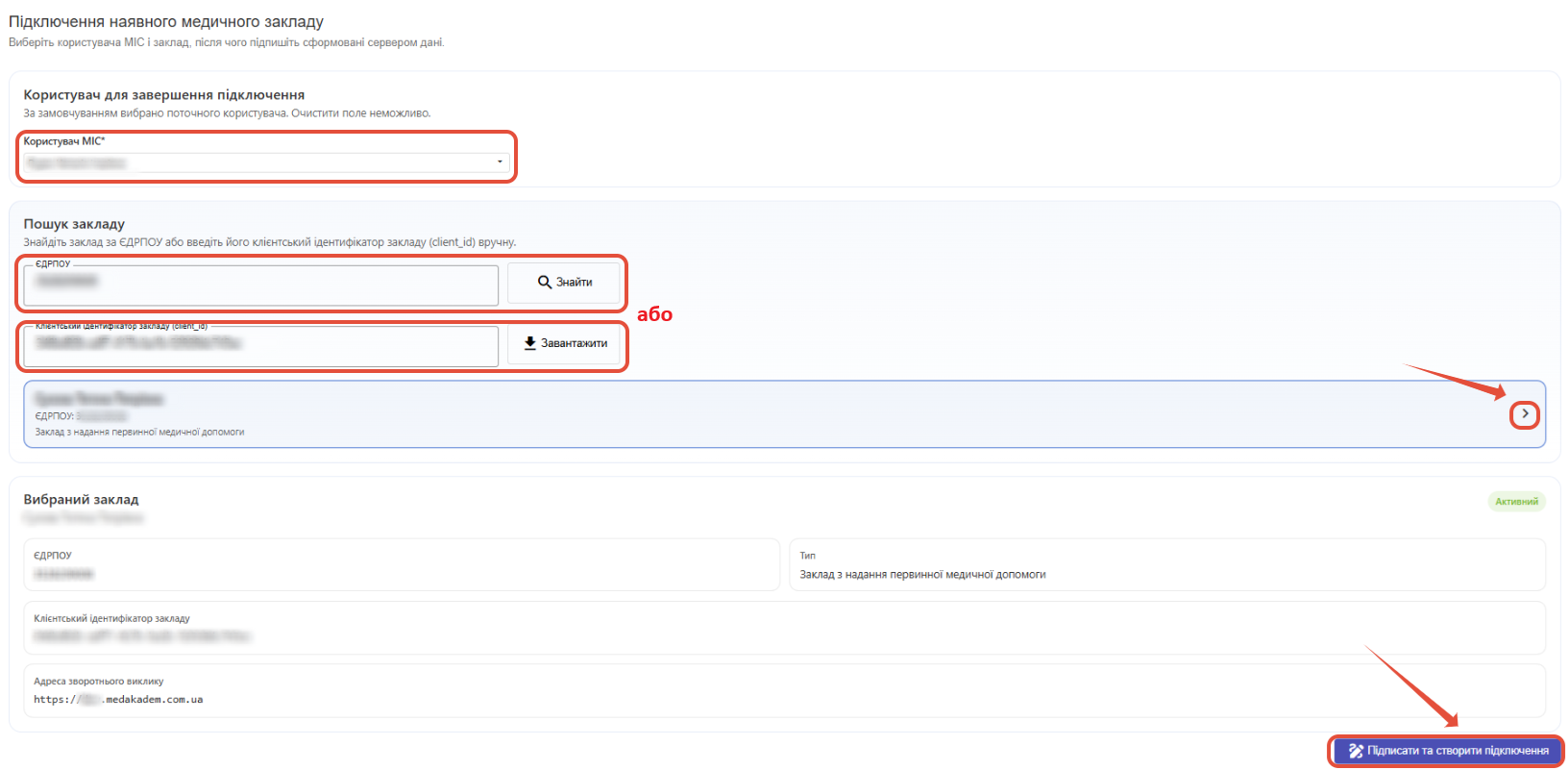Click the Вибраний заклад heading
This screenshot has width=1568, height=770.
(82, 500)
